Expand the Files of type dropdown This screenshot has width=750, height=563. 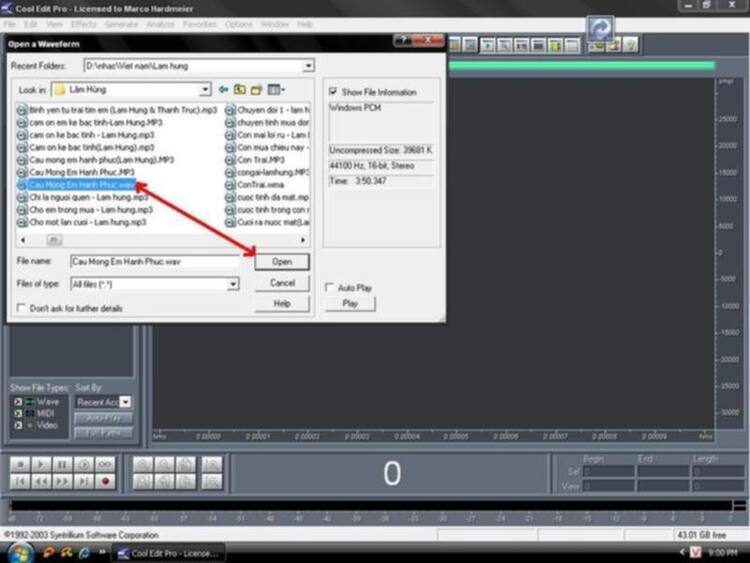tap(233, 284)
